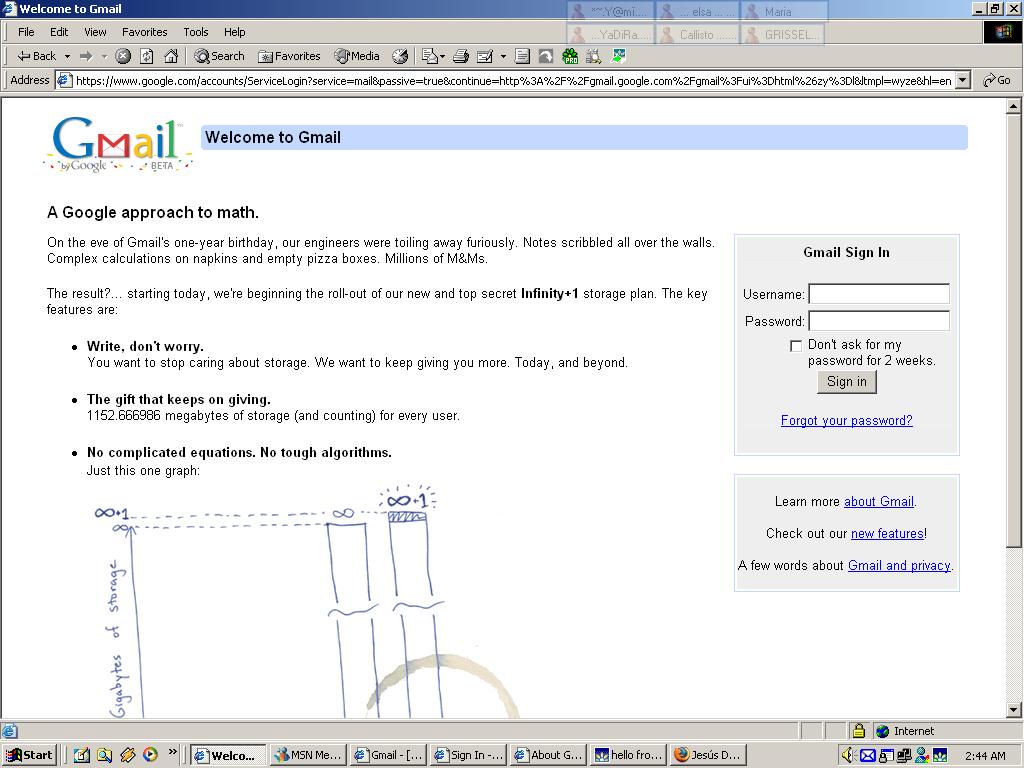Switch to the "About G..." taskbar window
This screenshot has width=1024, height=768.
(x=548, y=755)
